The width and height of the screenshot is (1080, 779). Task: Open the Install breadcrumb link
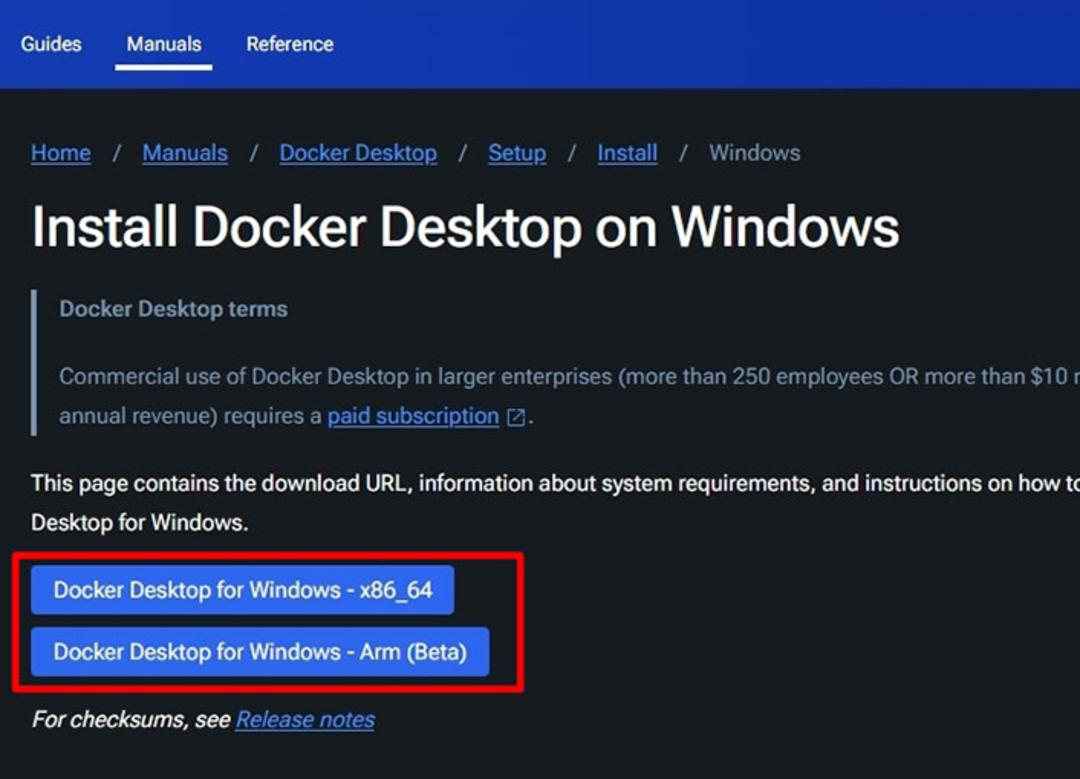(x=627, y=153)
